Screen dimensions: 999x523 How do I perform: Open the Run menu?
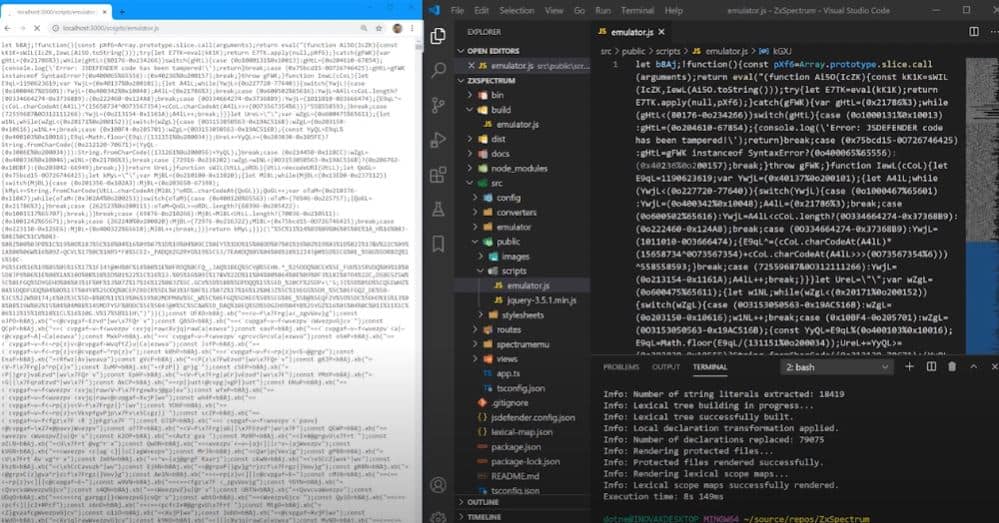pos(603,11)
